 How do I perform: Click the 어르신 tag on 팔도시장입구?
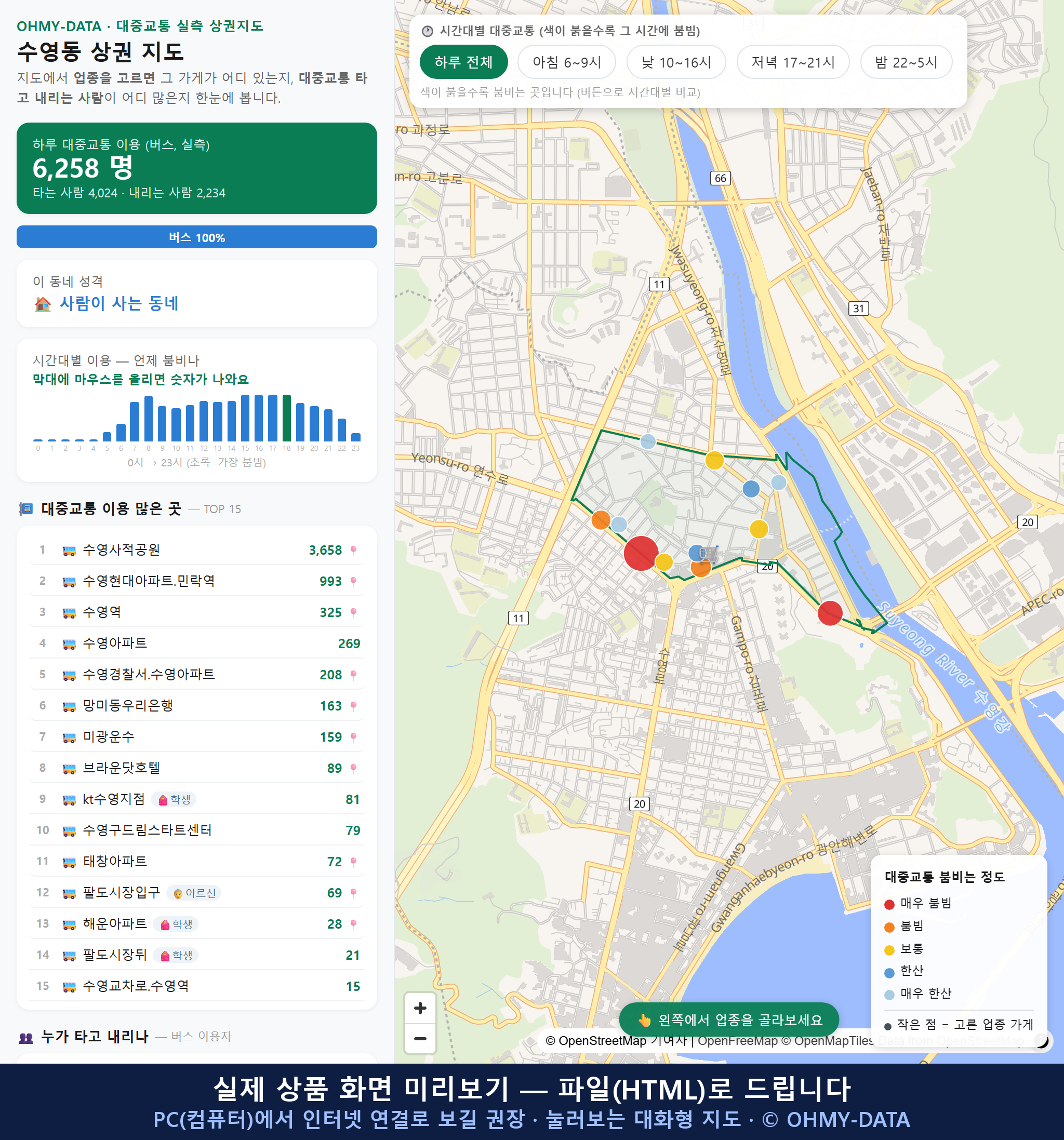pos(194,893)
